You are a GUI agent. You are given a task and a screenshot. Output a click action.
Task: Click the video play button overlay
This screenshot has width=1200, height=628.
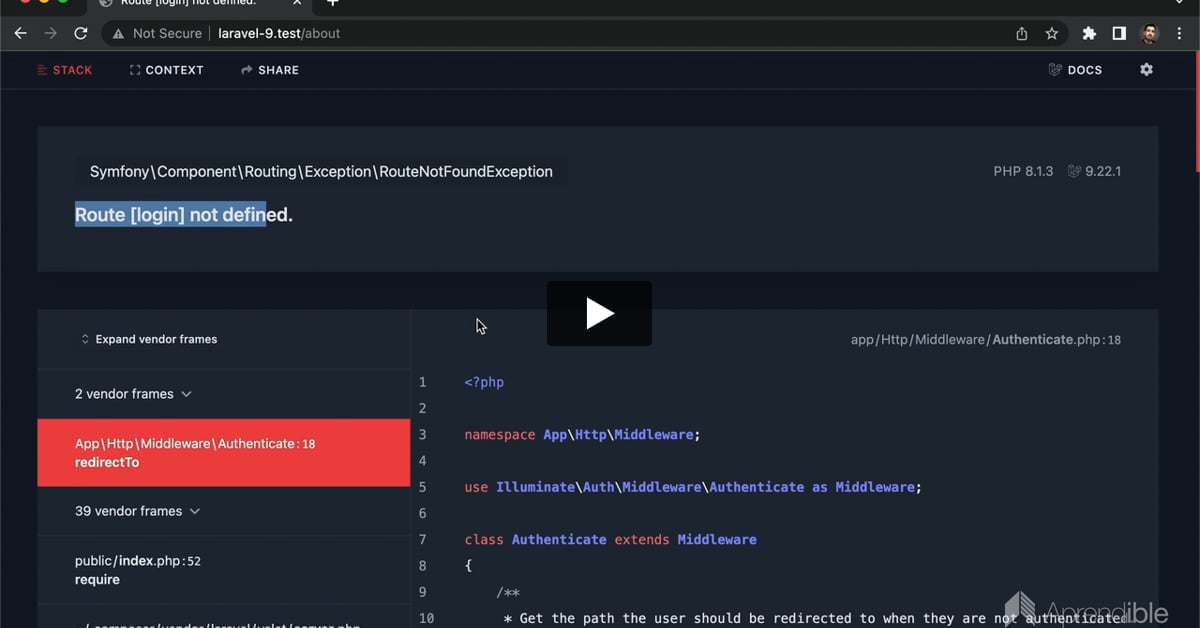pyautogui.click(x=599, y=313)
